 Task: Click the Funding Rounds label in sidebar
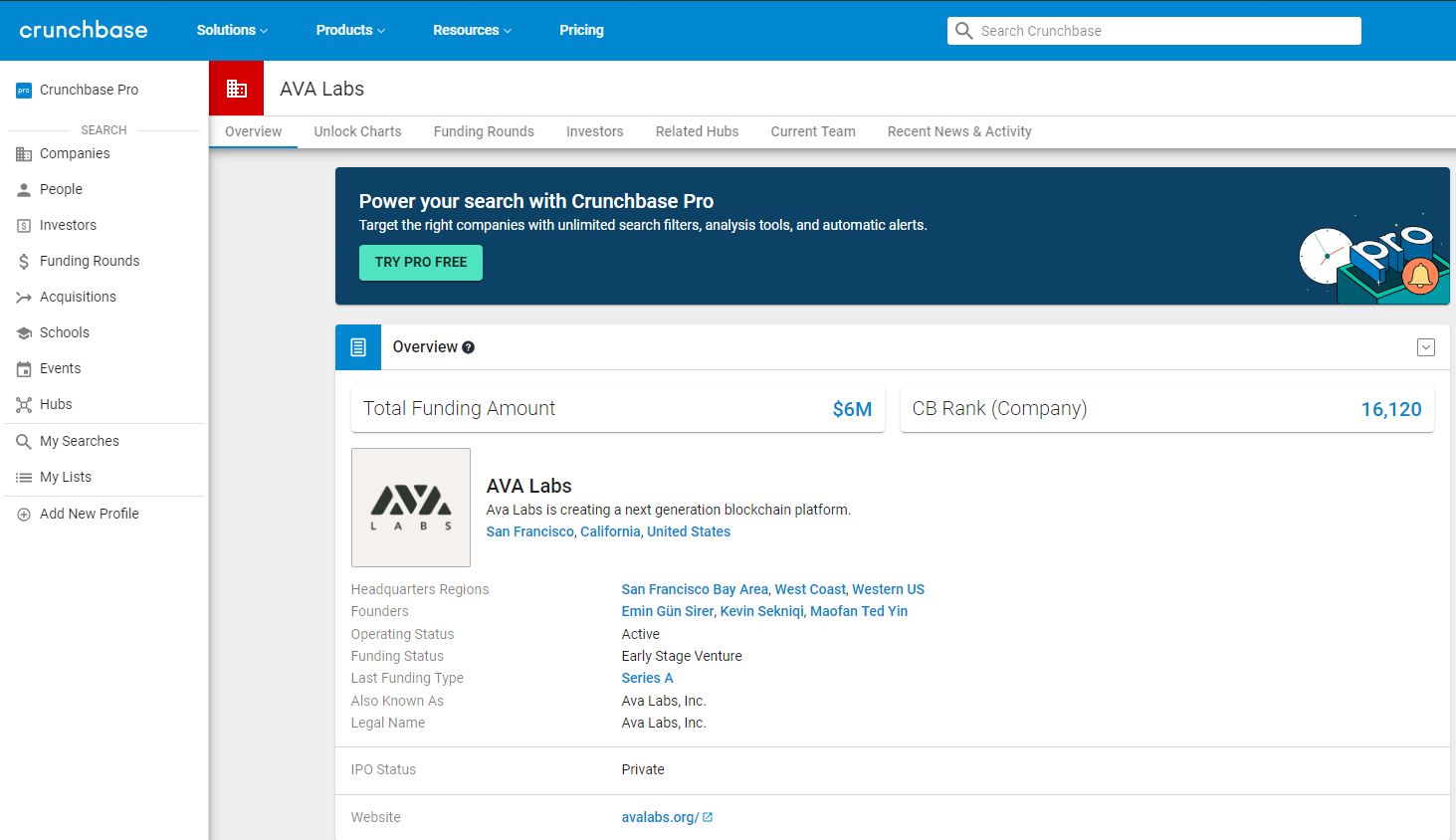coord(90,261)
